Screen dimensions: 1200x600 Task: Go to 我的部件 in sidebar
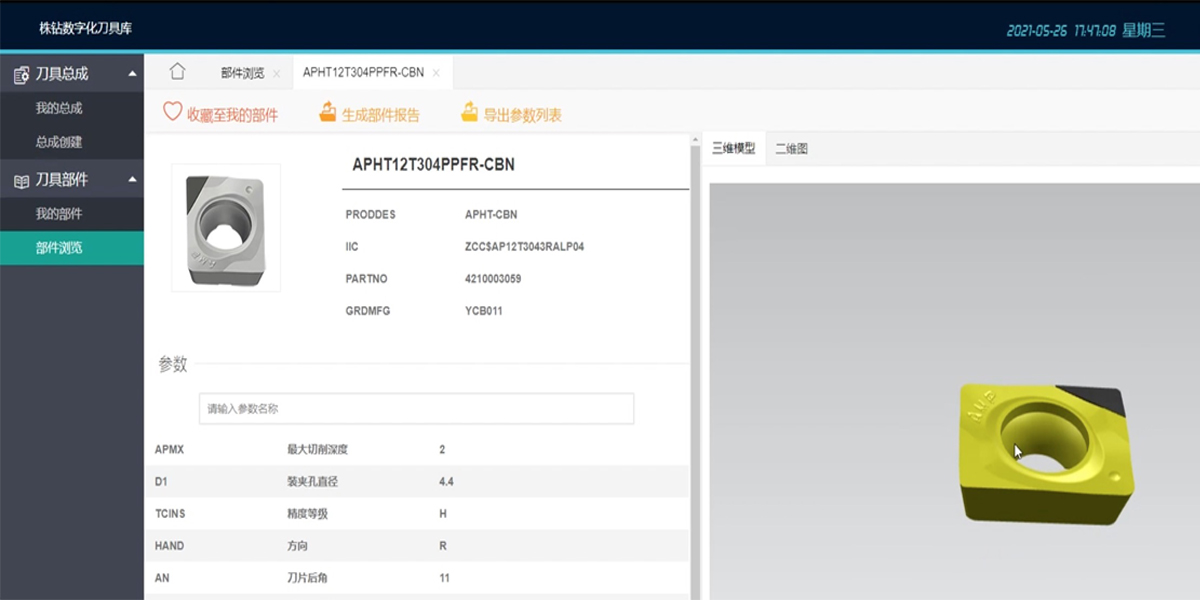[x=59, y=214]
